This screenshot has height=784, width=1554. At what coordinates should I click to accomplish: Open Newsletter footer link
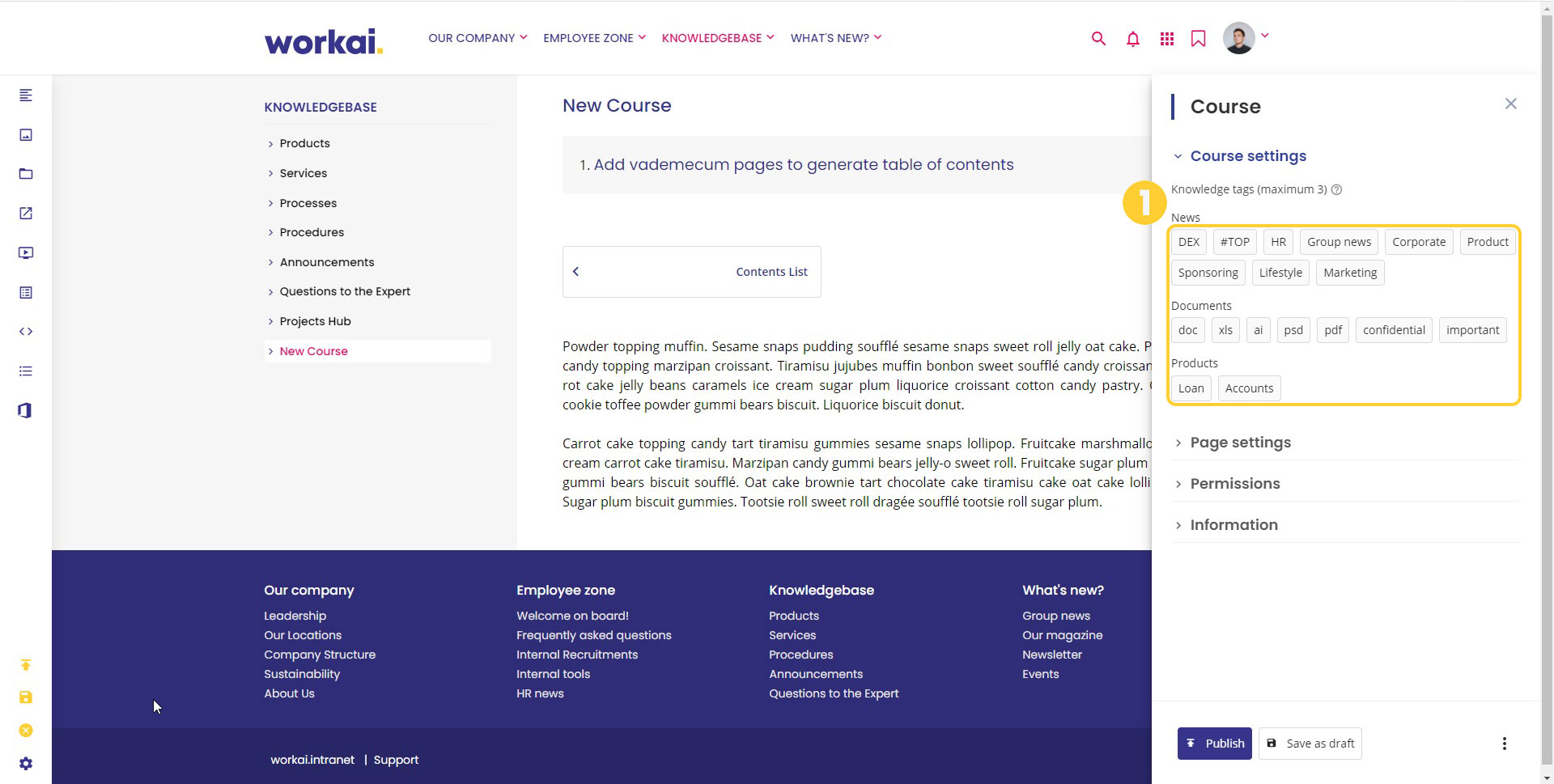[x=1051, y=655]
